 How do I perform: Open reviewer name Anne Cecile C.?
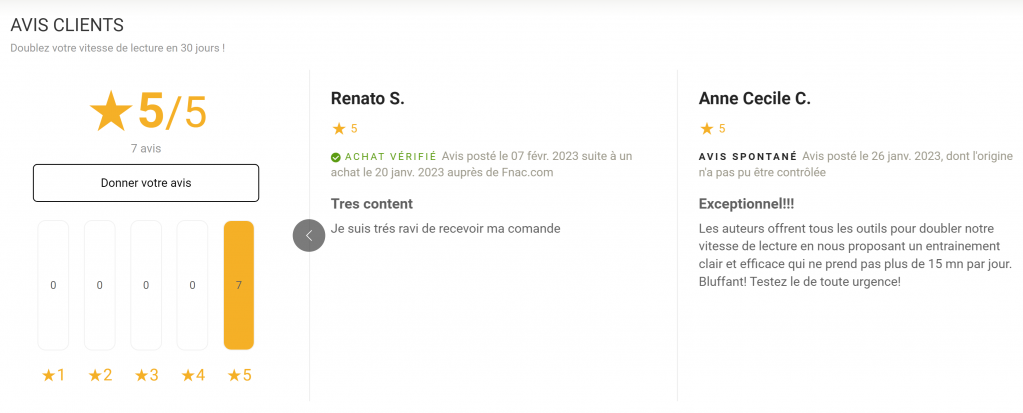[x=754, y=98]
